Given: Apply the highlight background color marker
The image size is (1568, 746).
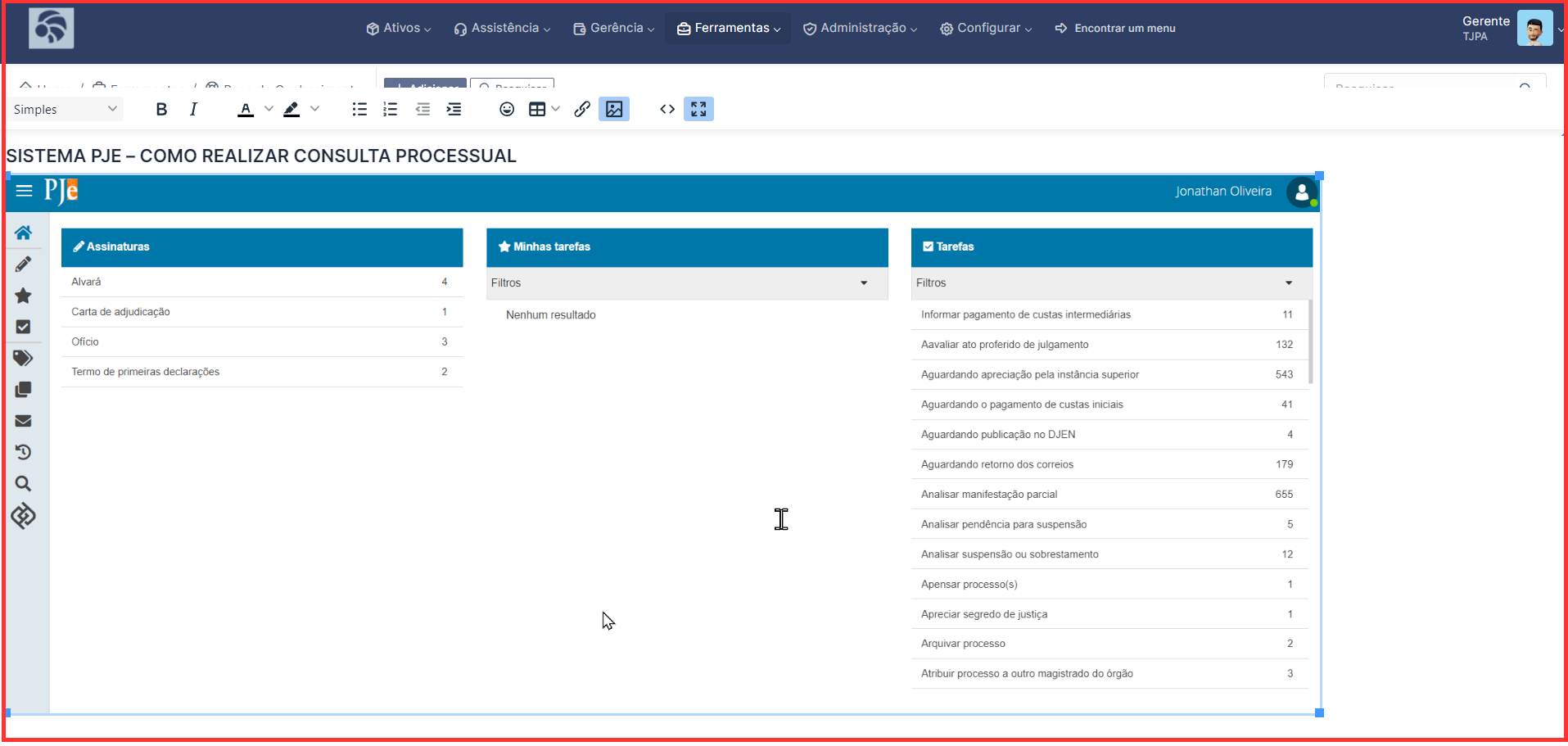Looking at the screenshot, I should 291,110.
